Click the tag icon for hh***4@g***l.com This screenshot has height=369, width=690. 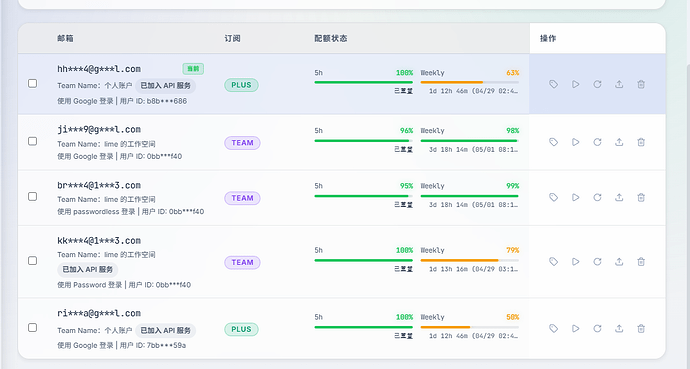553,84
